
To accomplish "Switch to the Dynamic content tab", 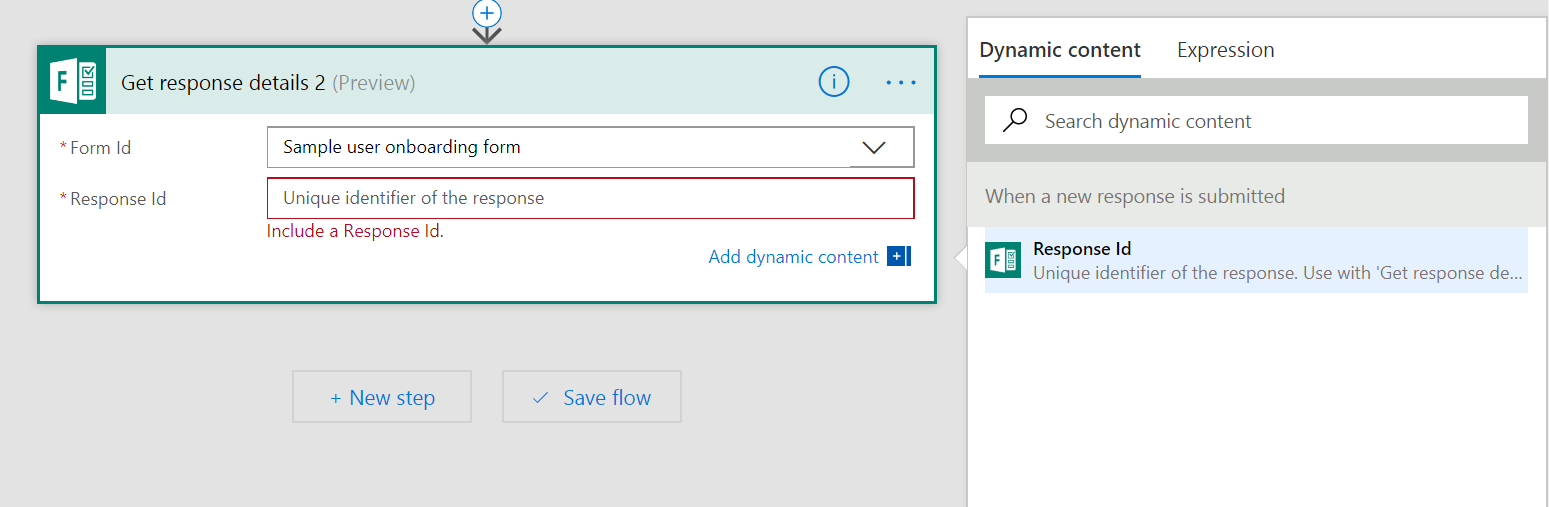I will tap(1059, 50).
